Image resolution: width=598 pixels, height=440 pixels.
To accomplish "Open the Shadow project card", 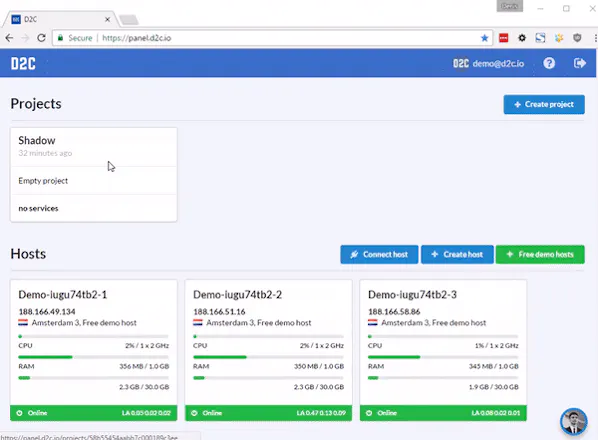I will 93,175.
